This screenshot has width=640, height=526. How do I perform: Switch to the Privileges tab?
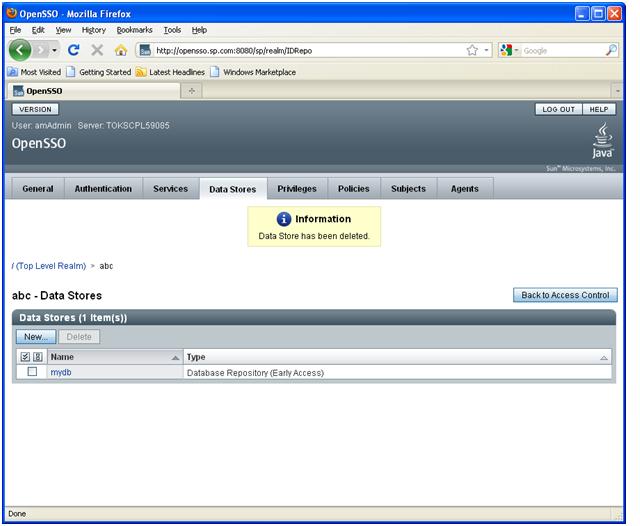click(x=297, y=189)
